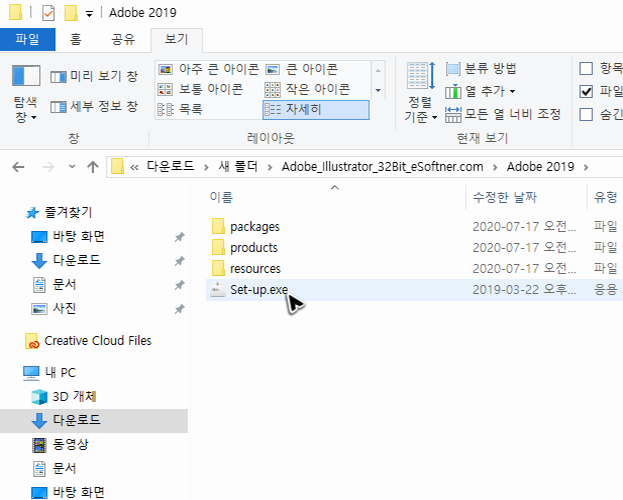Viewport: 623px width, 500px height.
Task: Click the 2019-03-22 date cell for Set-up.exe
Action: click(x=524, y=290)
